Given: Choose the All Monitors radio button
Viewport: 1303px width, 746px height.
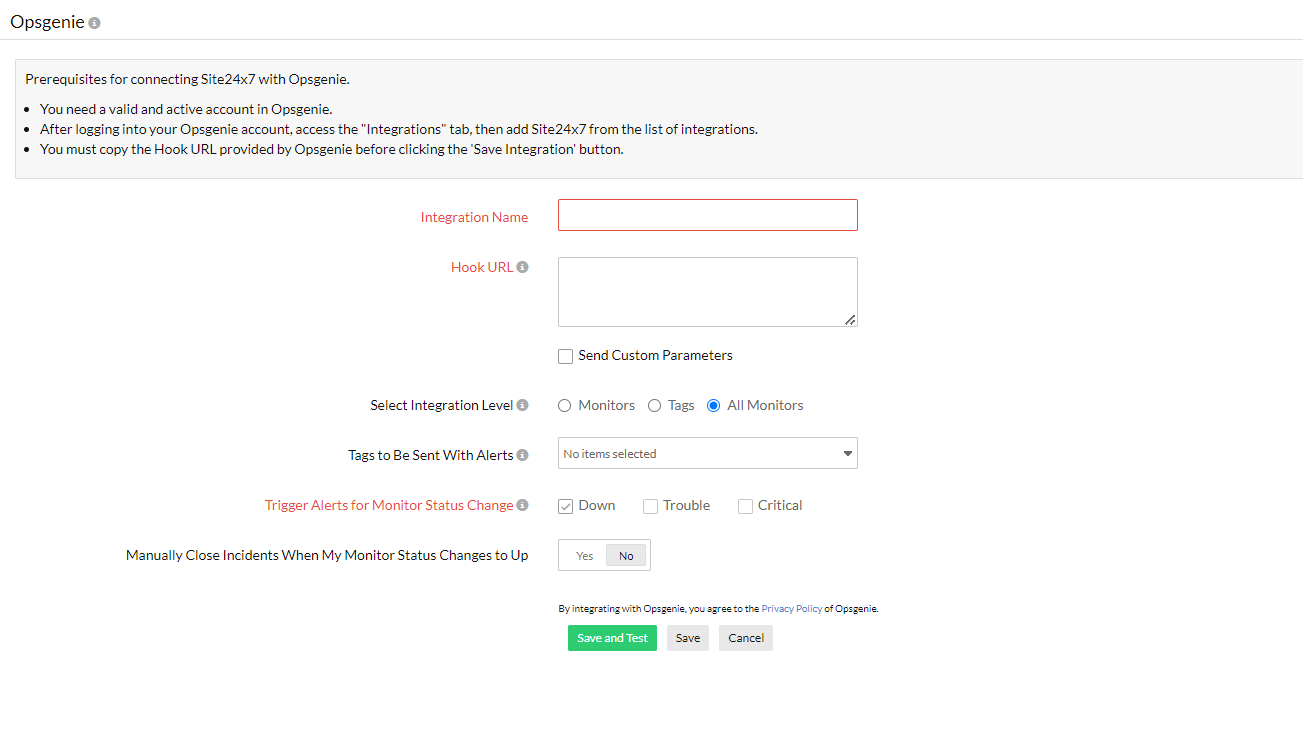Looking at the screenshot, I should pos(712,405).
